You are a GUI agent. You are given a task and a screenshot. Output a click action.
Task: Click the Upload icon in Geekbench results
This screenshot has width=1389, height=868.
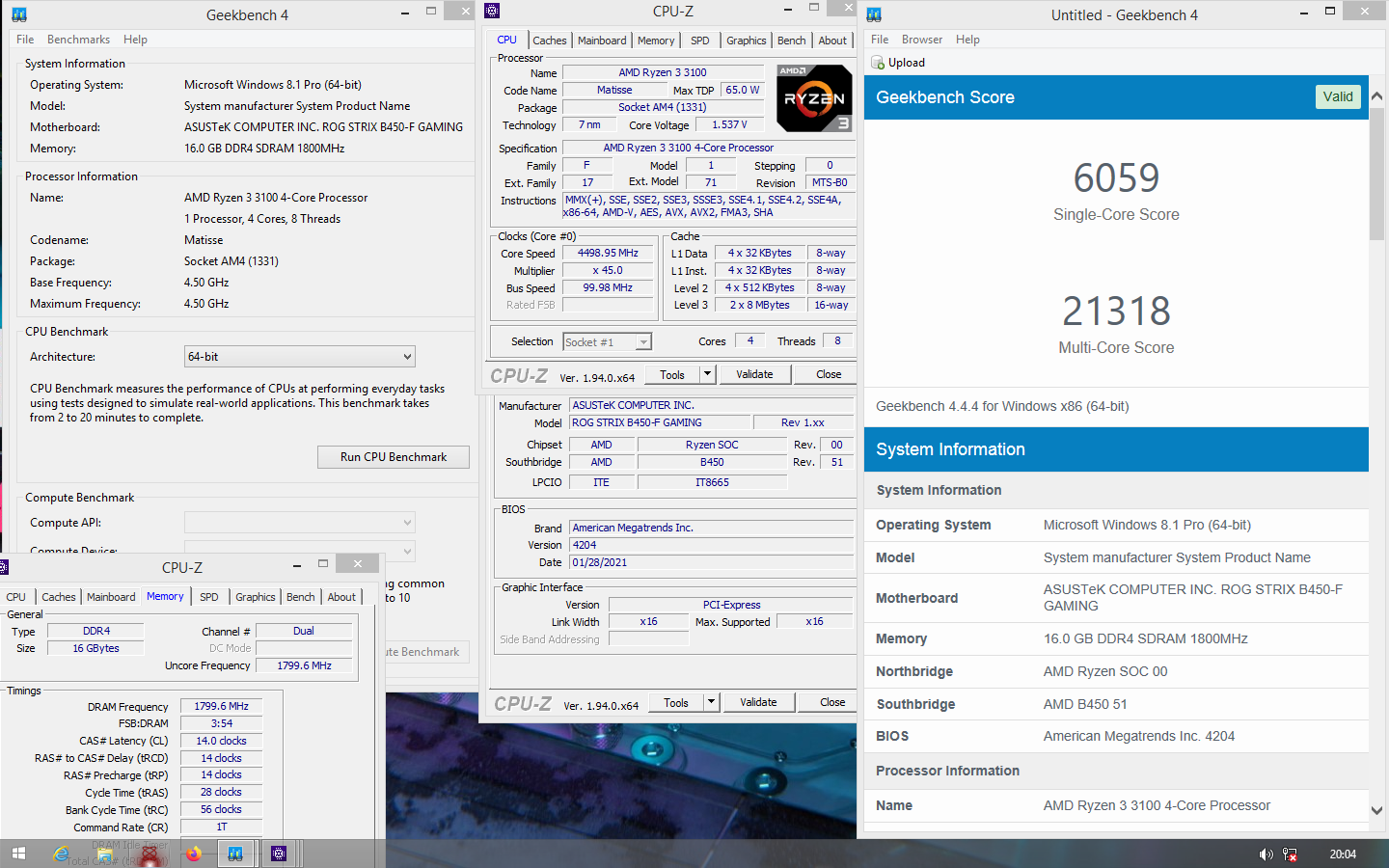[x=878, y=63]
